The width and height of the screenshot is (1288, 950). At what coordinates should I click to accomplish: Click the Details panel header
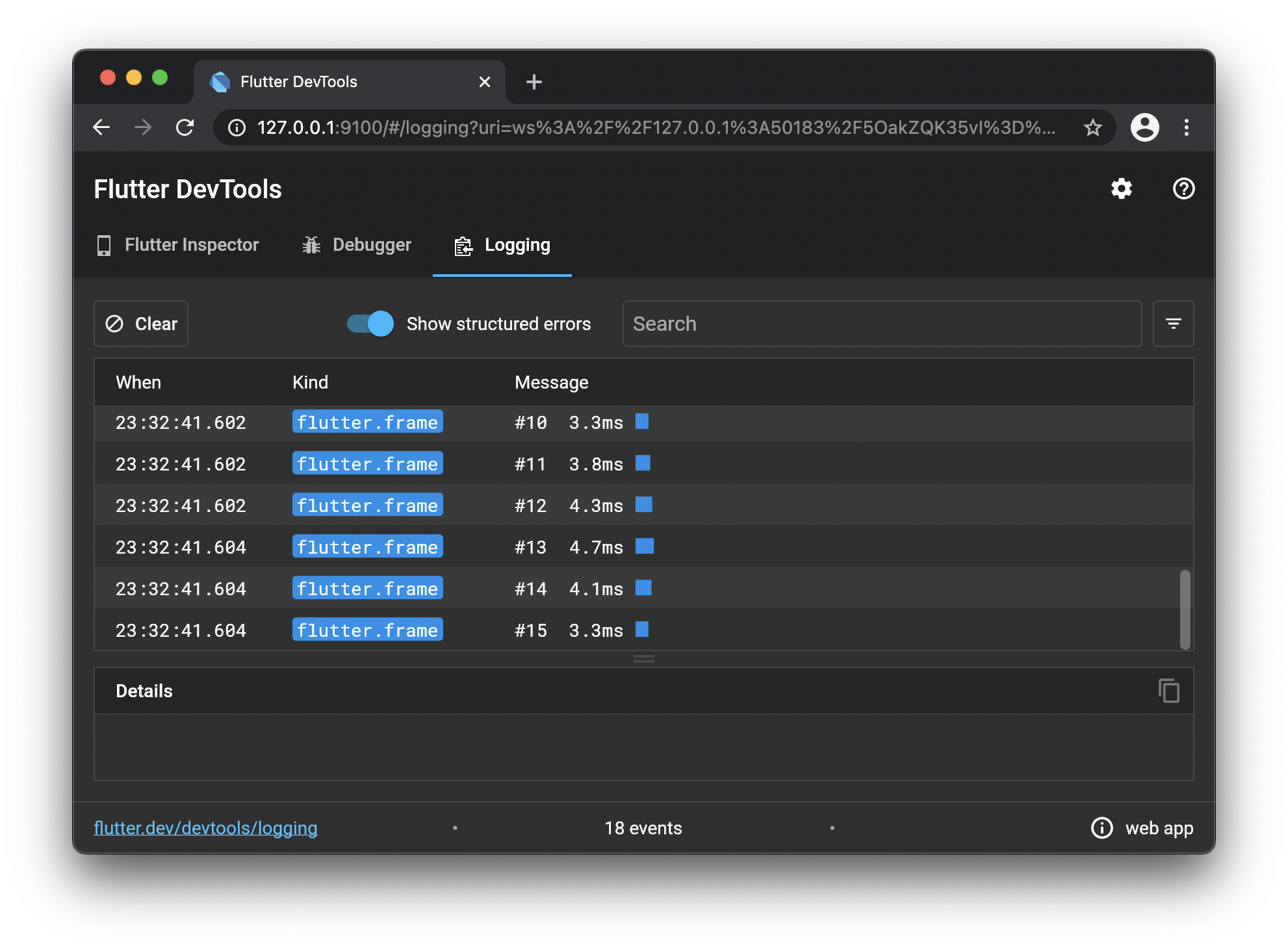pos(643,691)
